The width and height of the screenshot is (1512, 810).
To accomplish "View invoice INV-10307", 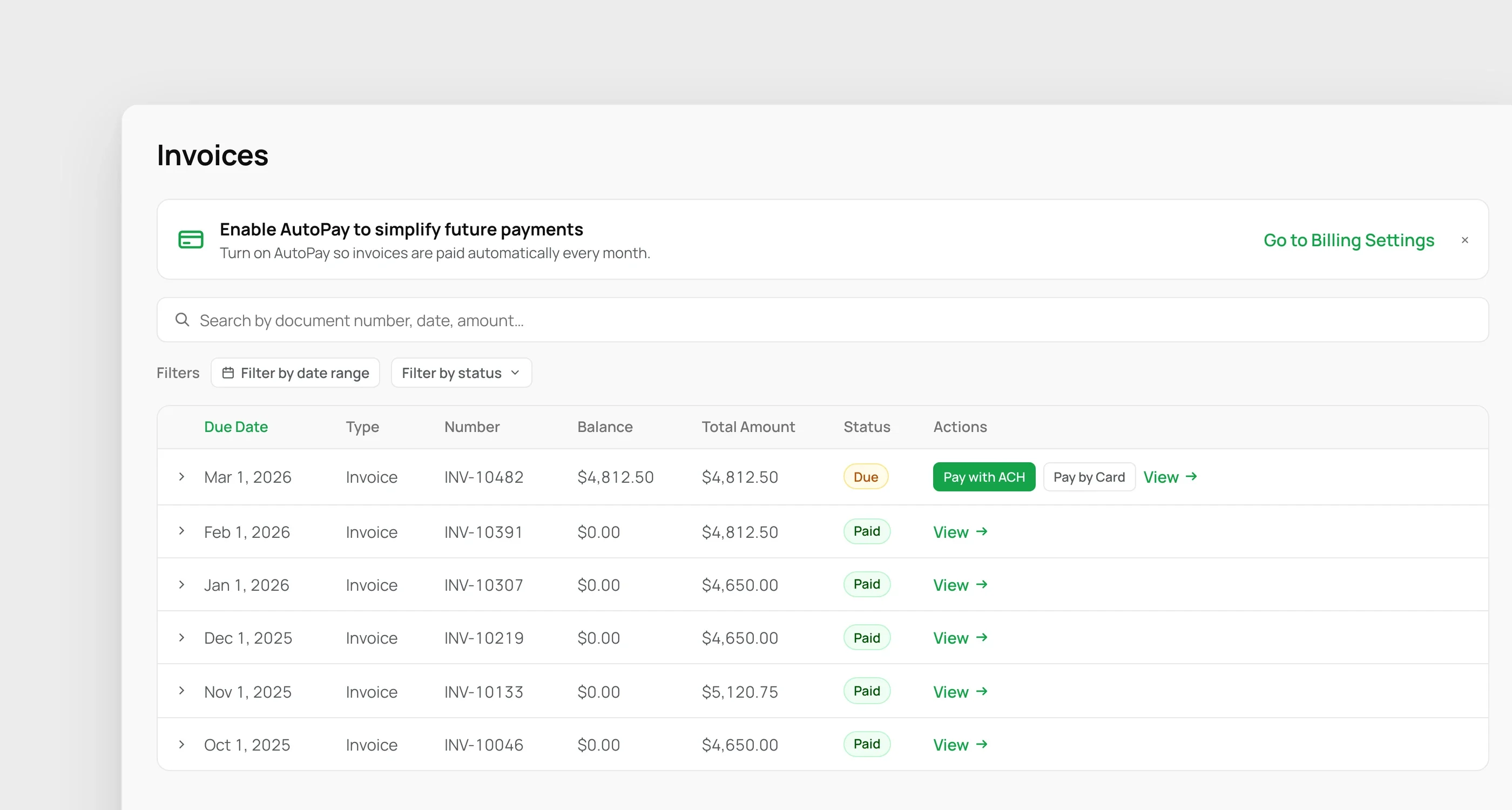I will [x=960, y=585].
